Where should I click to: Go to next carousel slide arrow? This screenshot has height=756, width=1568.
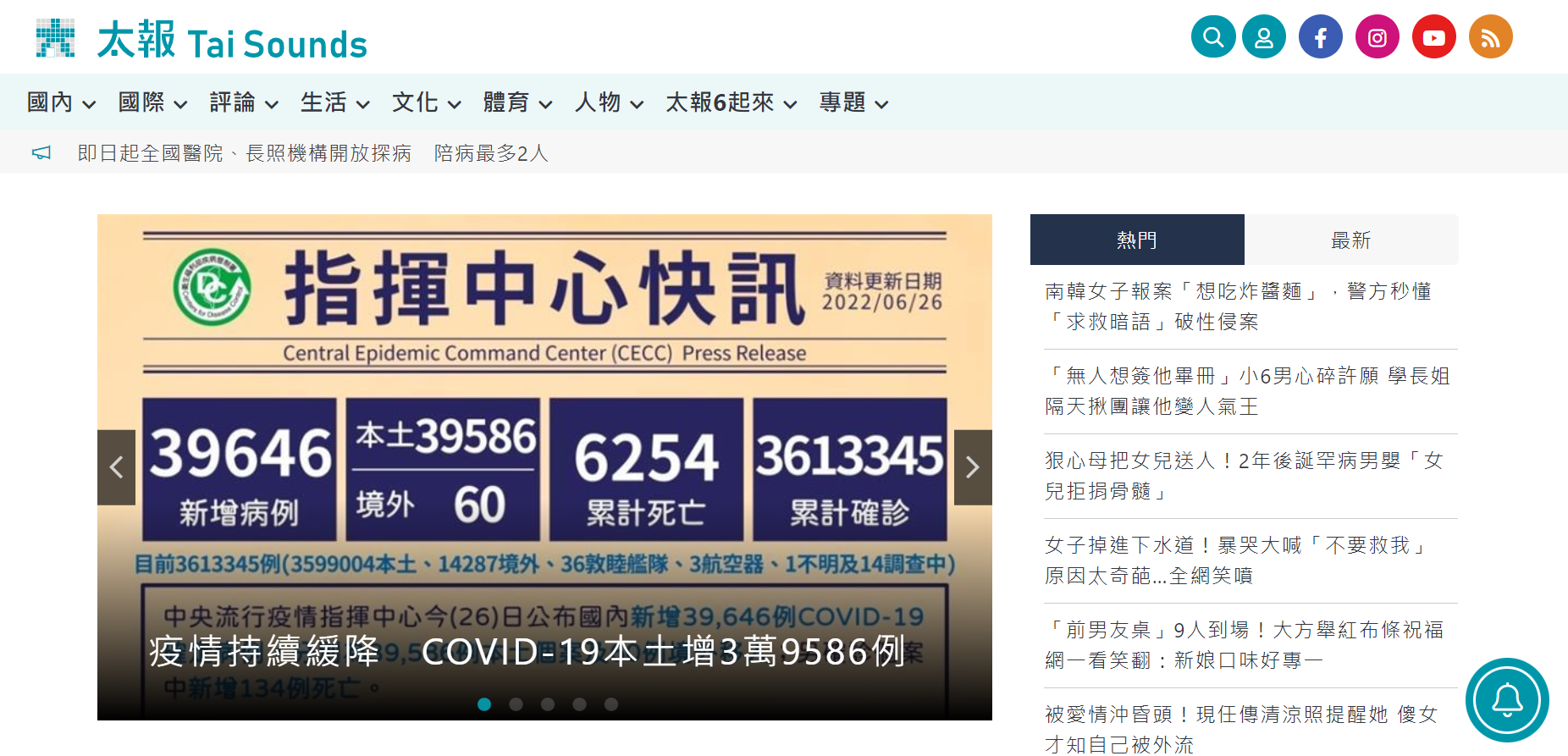pyautogui.click(x=973, y=467)
